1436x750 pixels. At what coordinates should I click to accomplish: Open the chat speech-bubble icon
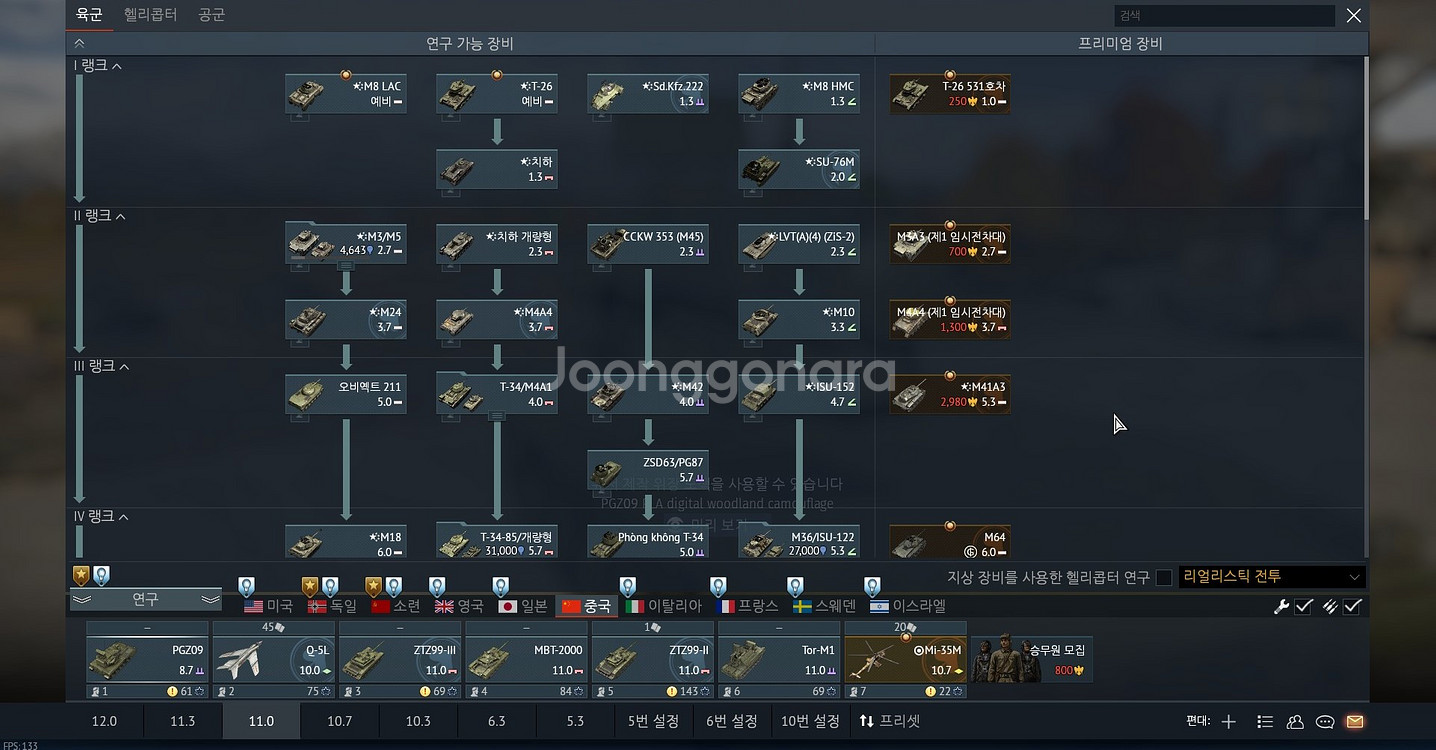(x=1325, y=721)
